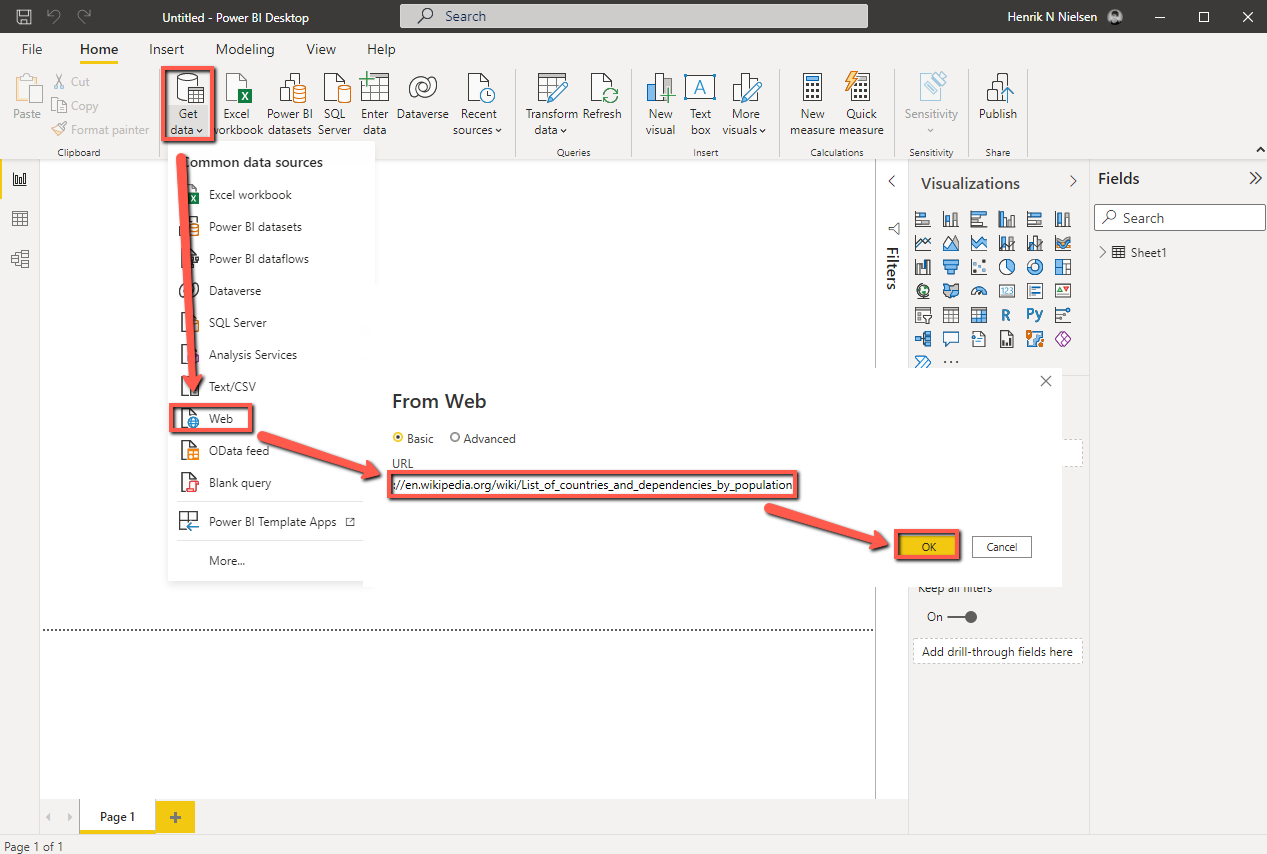
Task: Add a new page with the plus button
Action: tap(175, 817)
